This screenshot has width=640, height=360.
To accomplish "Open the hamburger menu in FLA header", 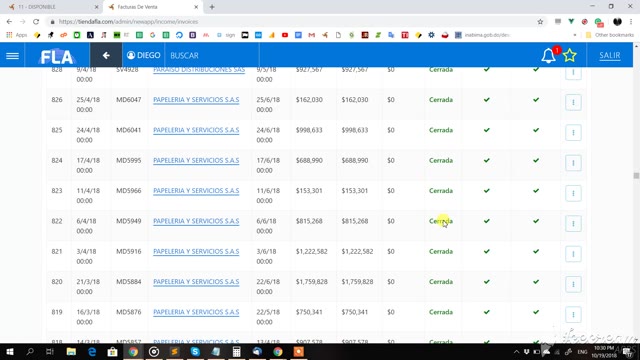I will 12,56.
